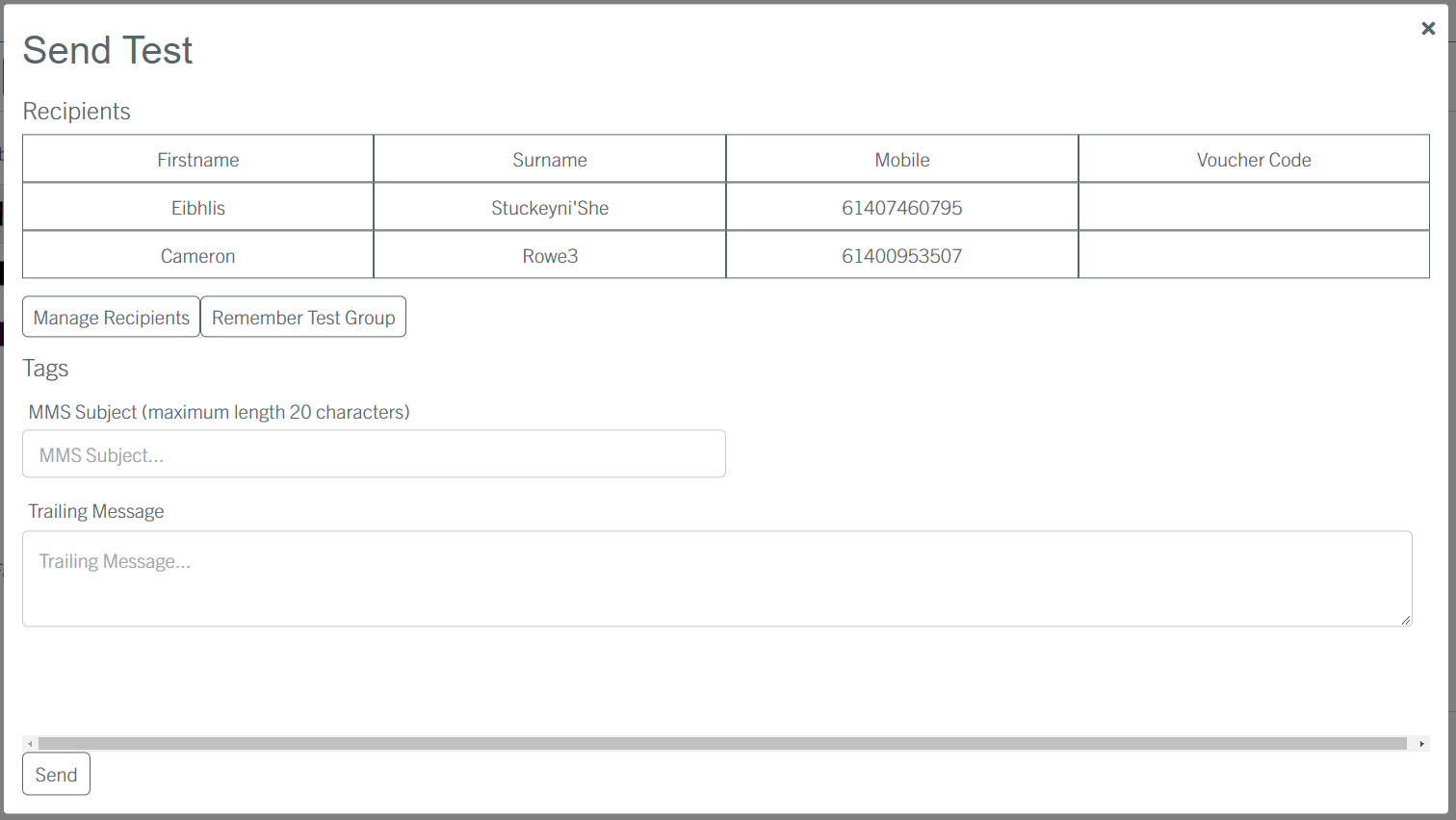1456x820 pixels.
Task: Select the Firstname column header
Action: pyautogui.click(x=197, y=160)
